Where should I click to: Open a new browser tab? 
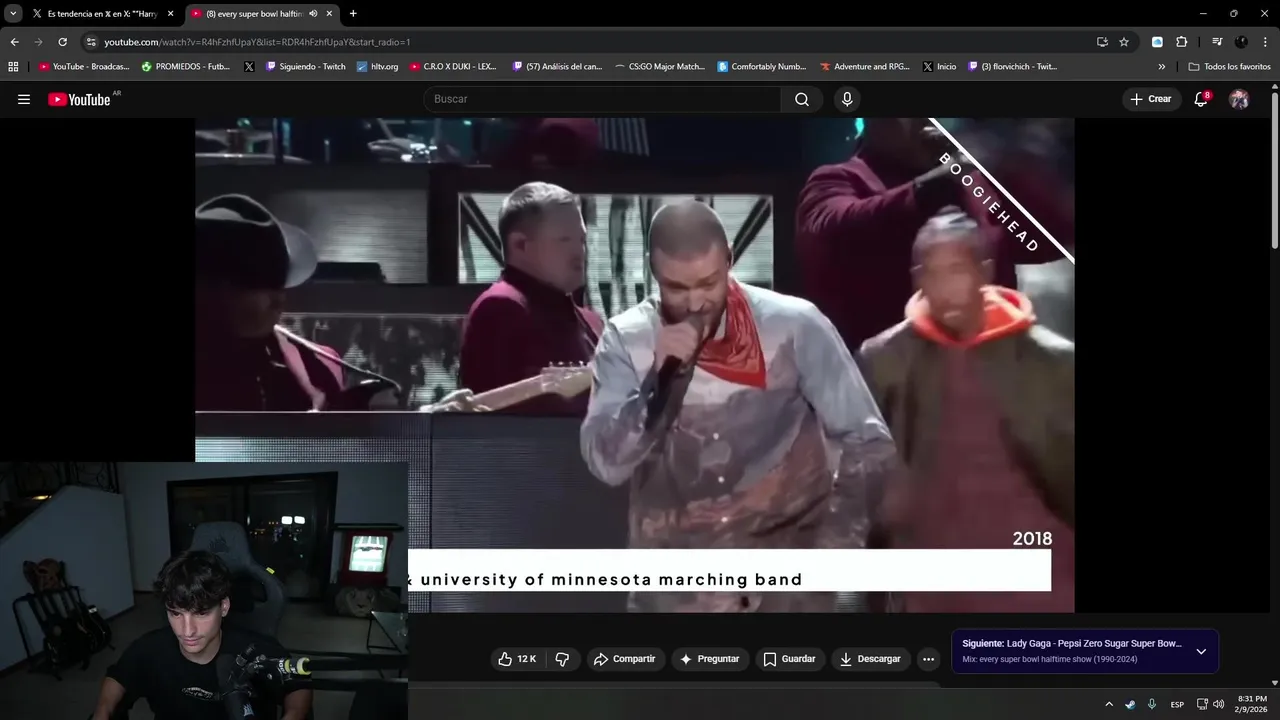[353, 14]
